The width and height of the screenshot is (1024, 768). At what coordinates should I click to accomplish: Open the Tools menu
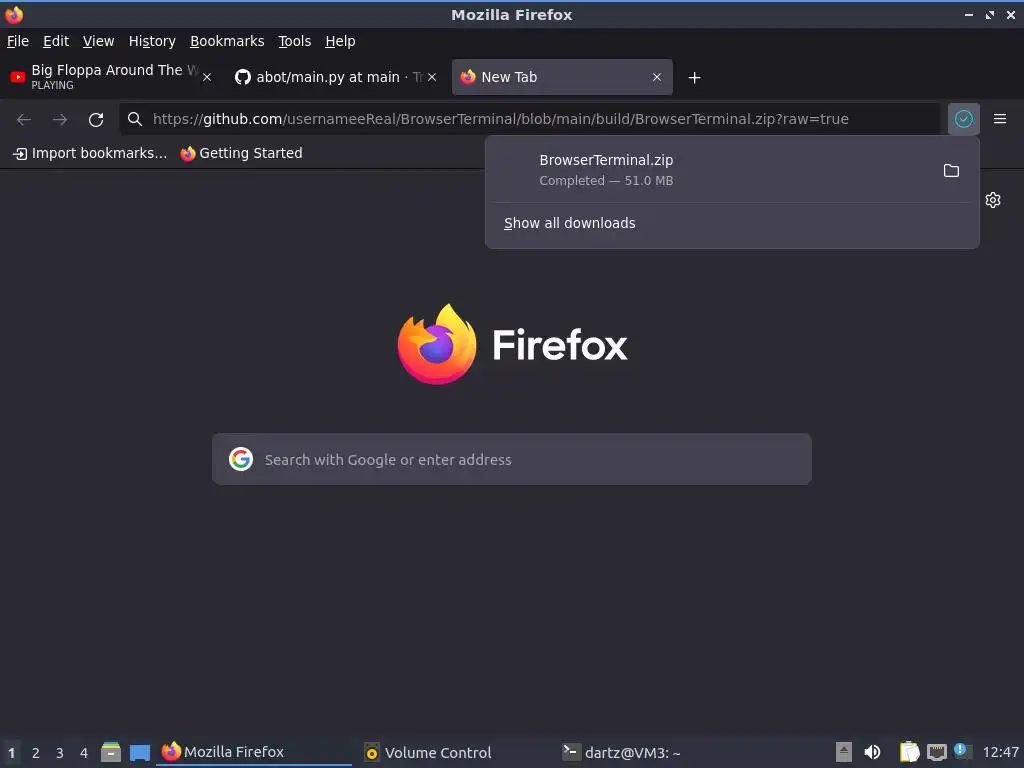tap(294, 41)
